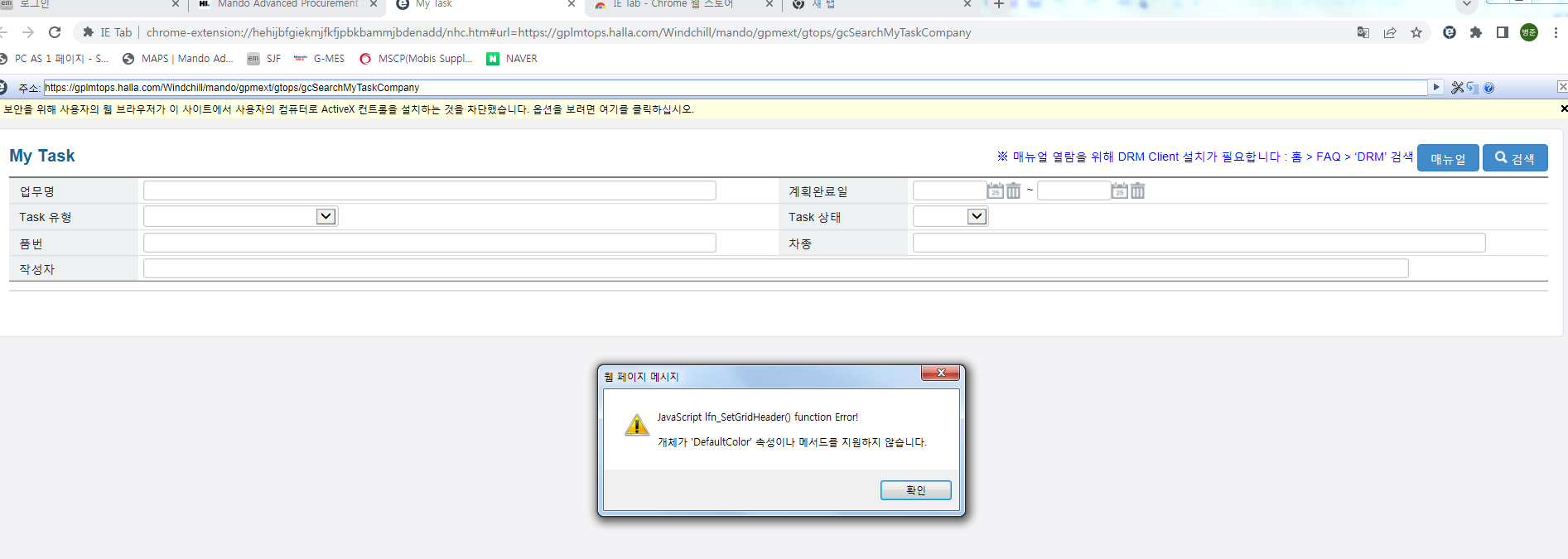
Task: Click 확인 button in error dialog
Action: [915, 490]
